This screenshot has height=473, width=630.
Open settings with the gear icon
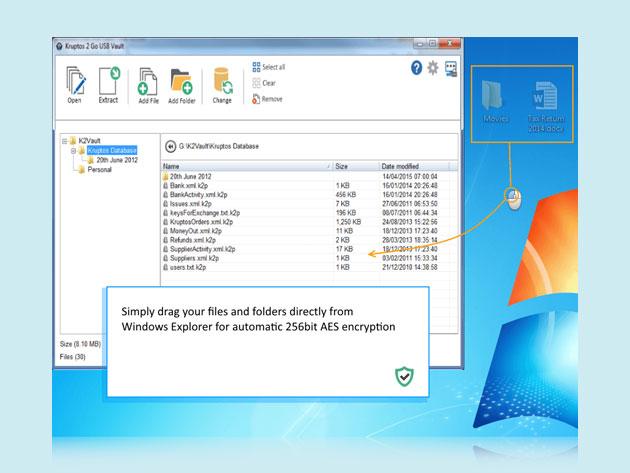(x=433, y=68)
